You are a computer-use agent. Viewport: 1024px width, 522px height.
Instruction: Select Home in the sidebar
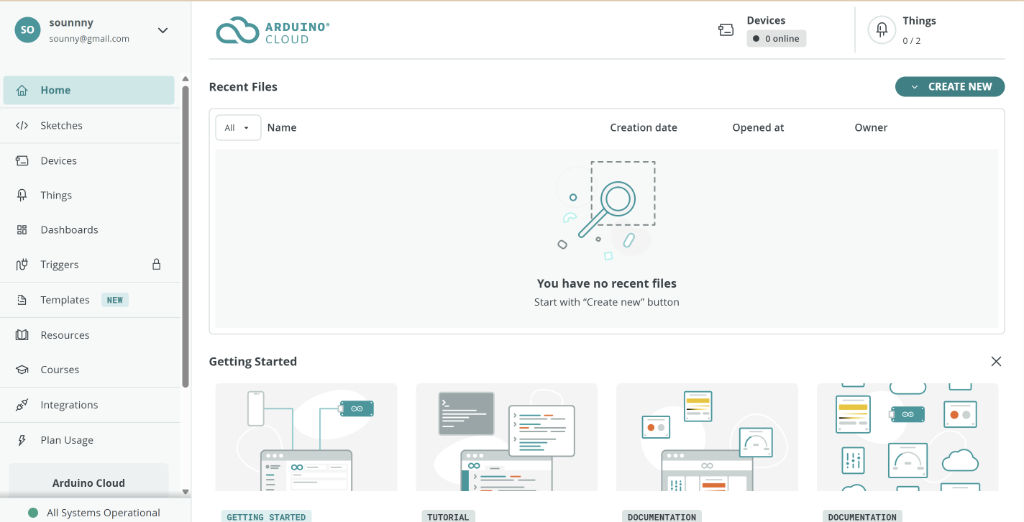tap(89, 90)
